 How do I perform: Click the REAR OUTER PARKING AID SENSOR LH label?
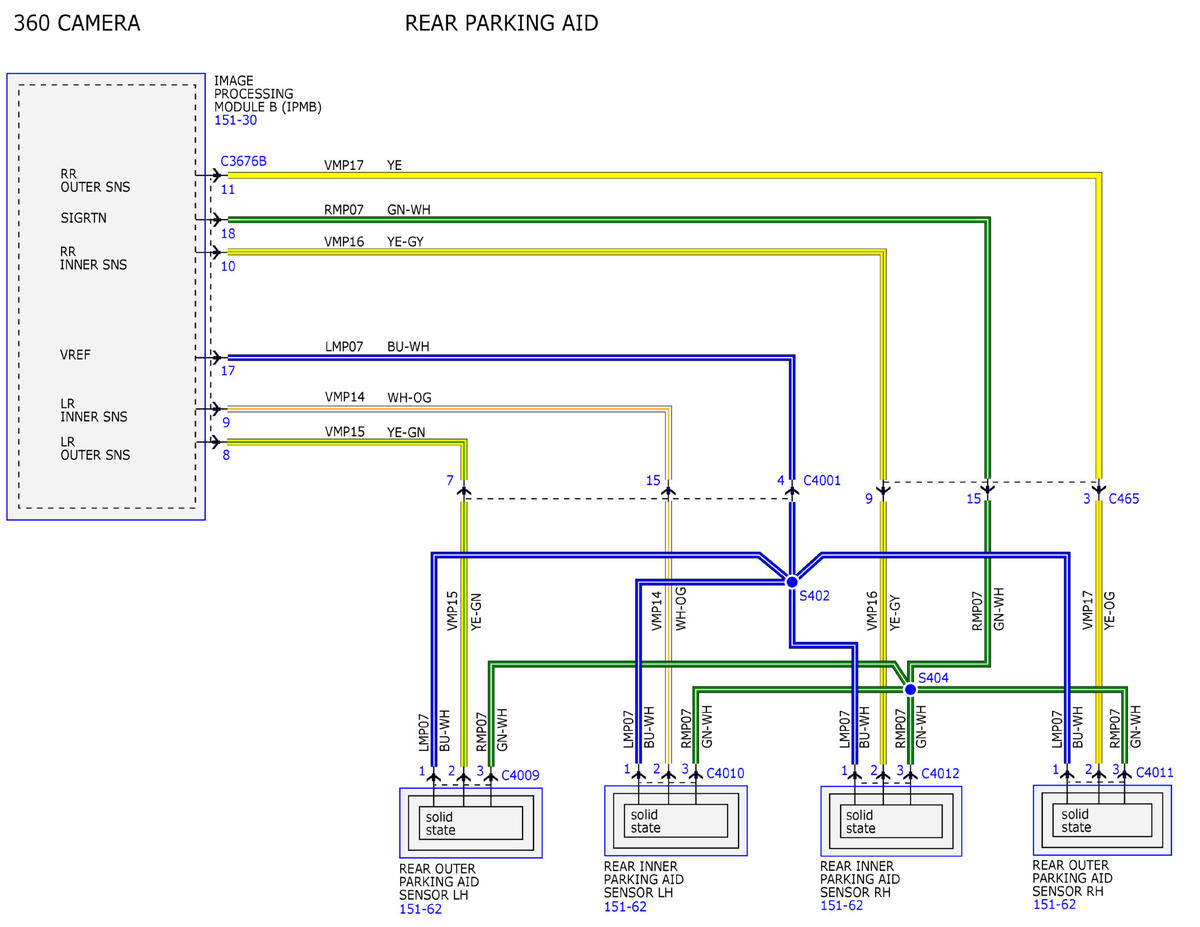point(439,882)
